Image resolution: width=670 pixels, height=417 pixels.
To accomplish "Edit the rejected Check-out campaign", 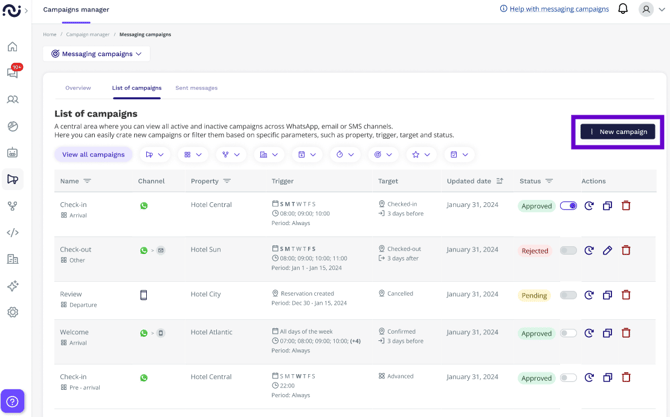I will point(607,250).
